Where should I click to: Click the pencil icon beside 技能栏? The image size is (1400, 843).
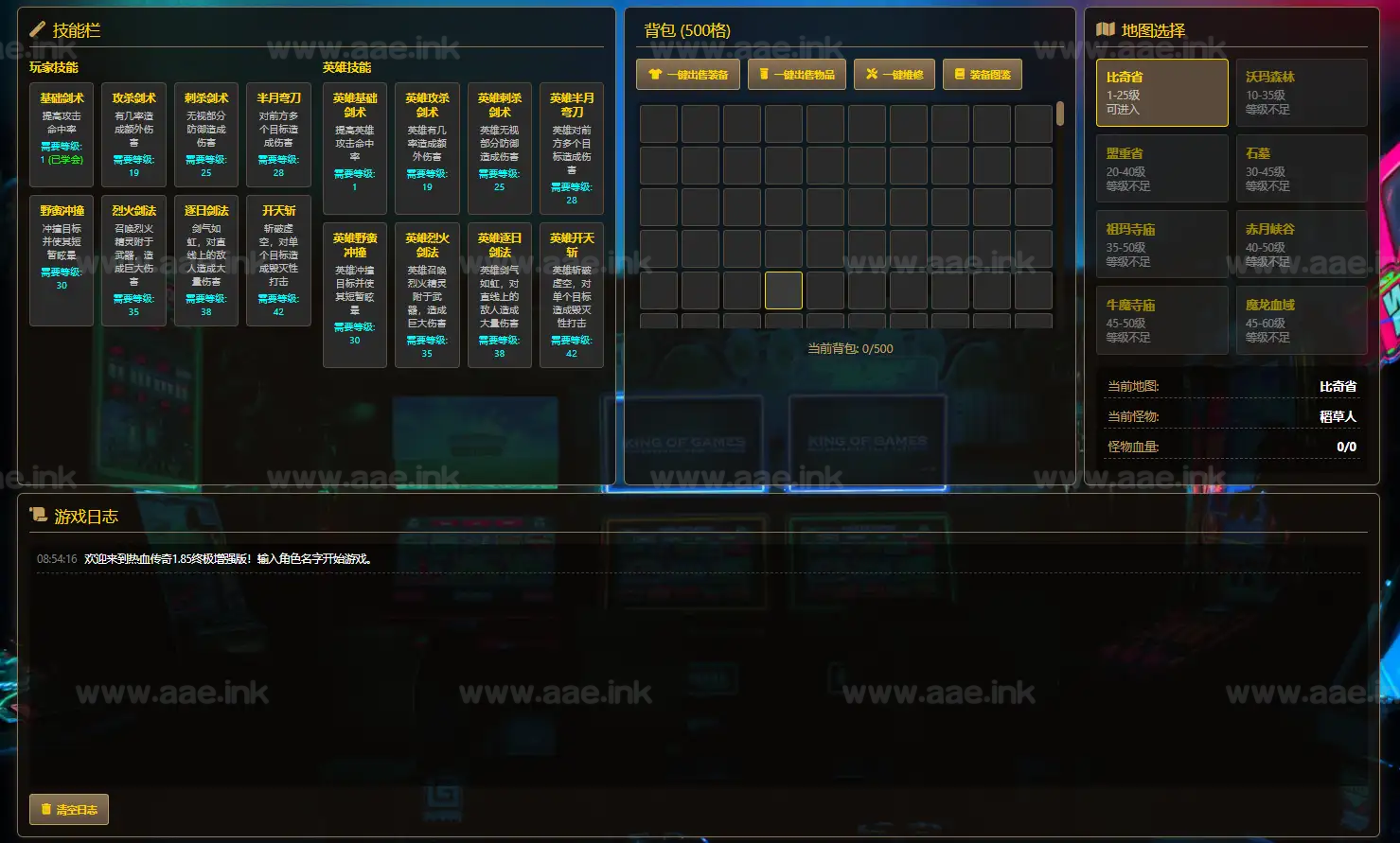tap(38, 30)
